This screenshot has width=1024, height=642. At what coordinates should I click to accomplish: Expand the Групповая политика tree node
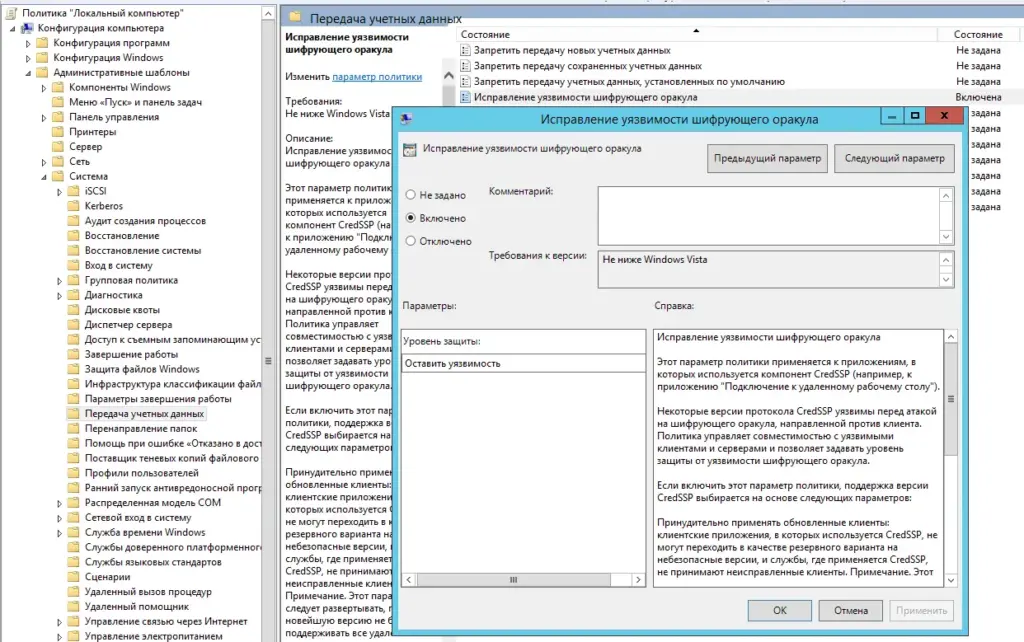pos(59,281)
